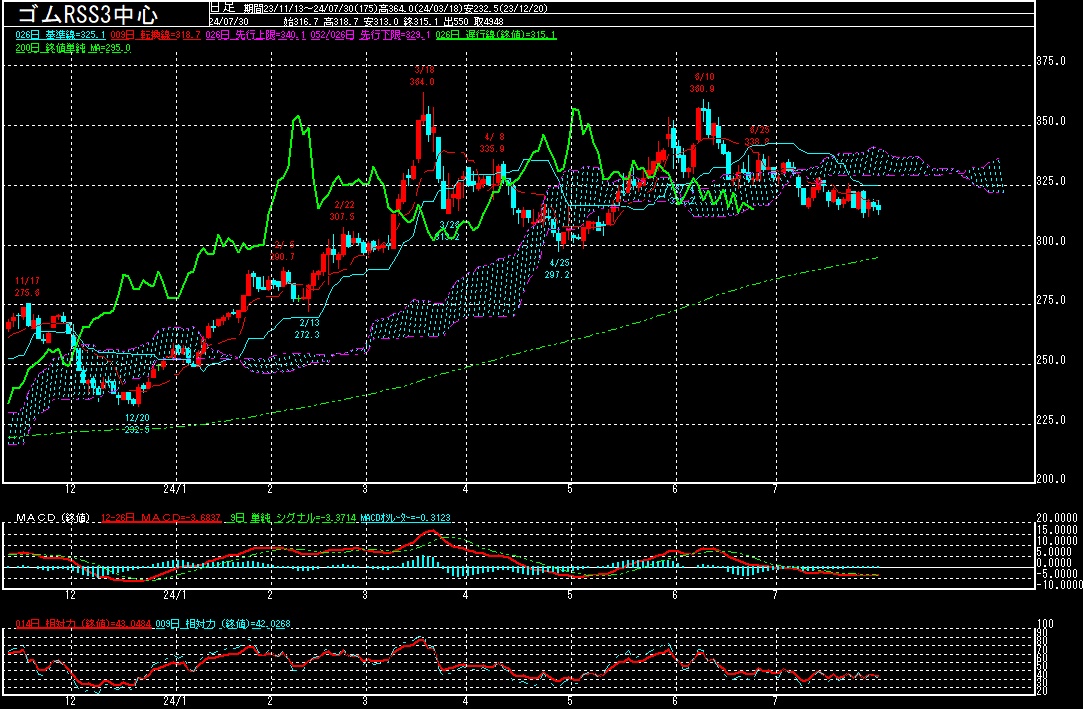1083x709 pixels.
Task: Click the closing price 終315.1
Action: coord(422,21)
